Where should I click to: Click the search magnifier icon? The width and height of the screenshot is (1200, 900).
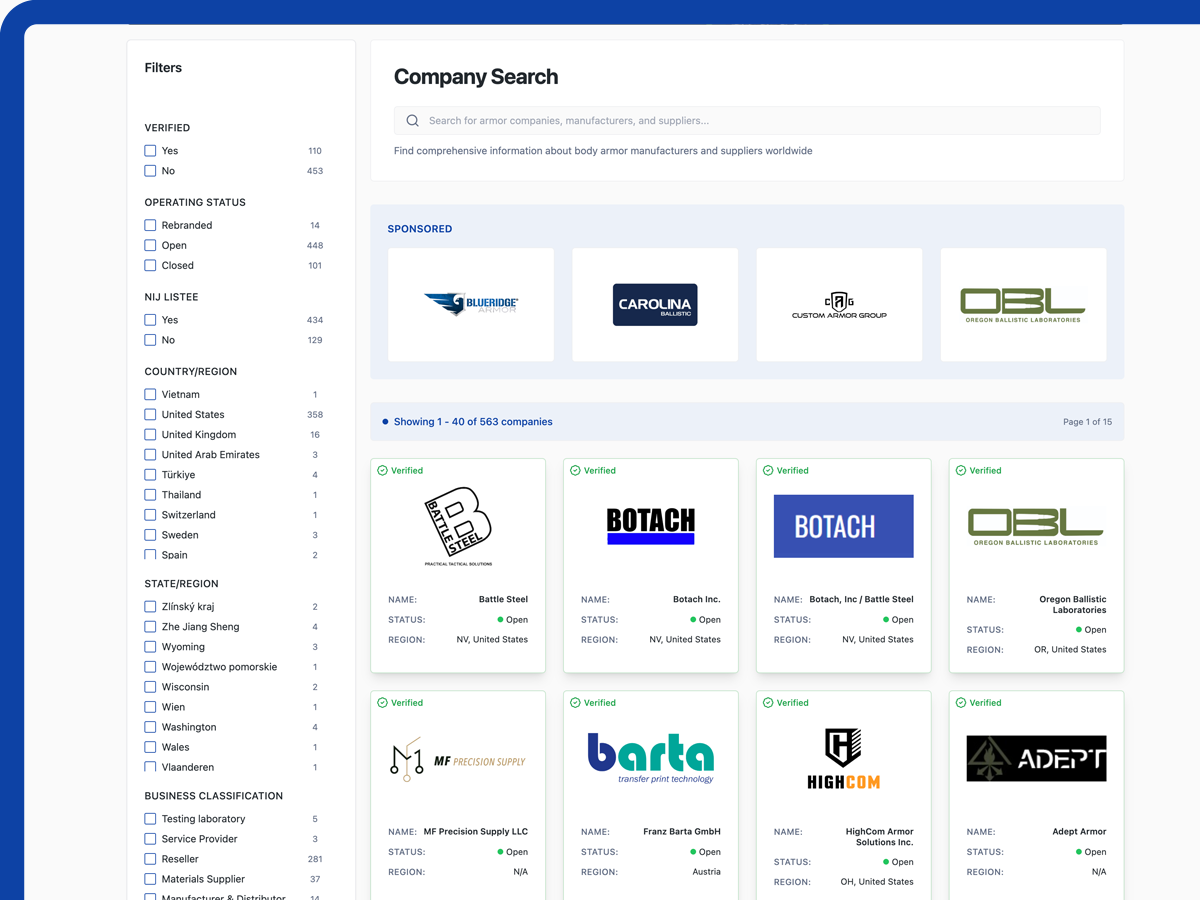tap(412, 121)
